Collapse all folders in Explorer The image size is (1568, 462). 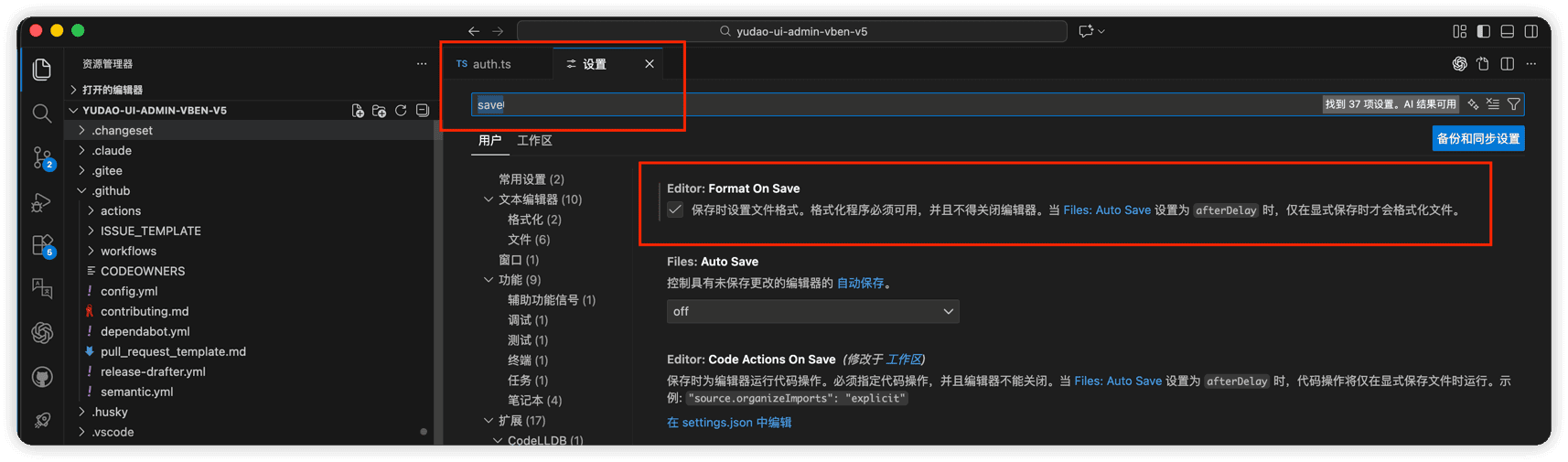pyautogui.click(x=423, y=111)
